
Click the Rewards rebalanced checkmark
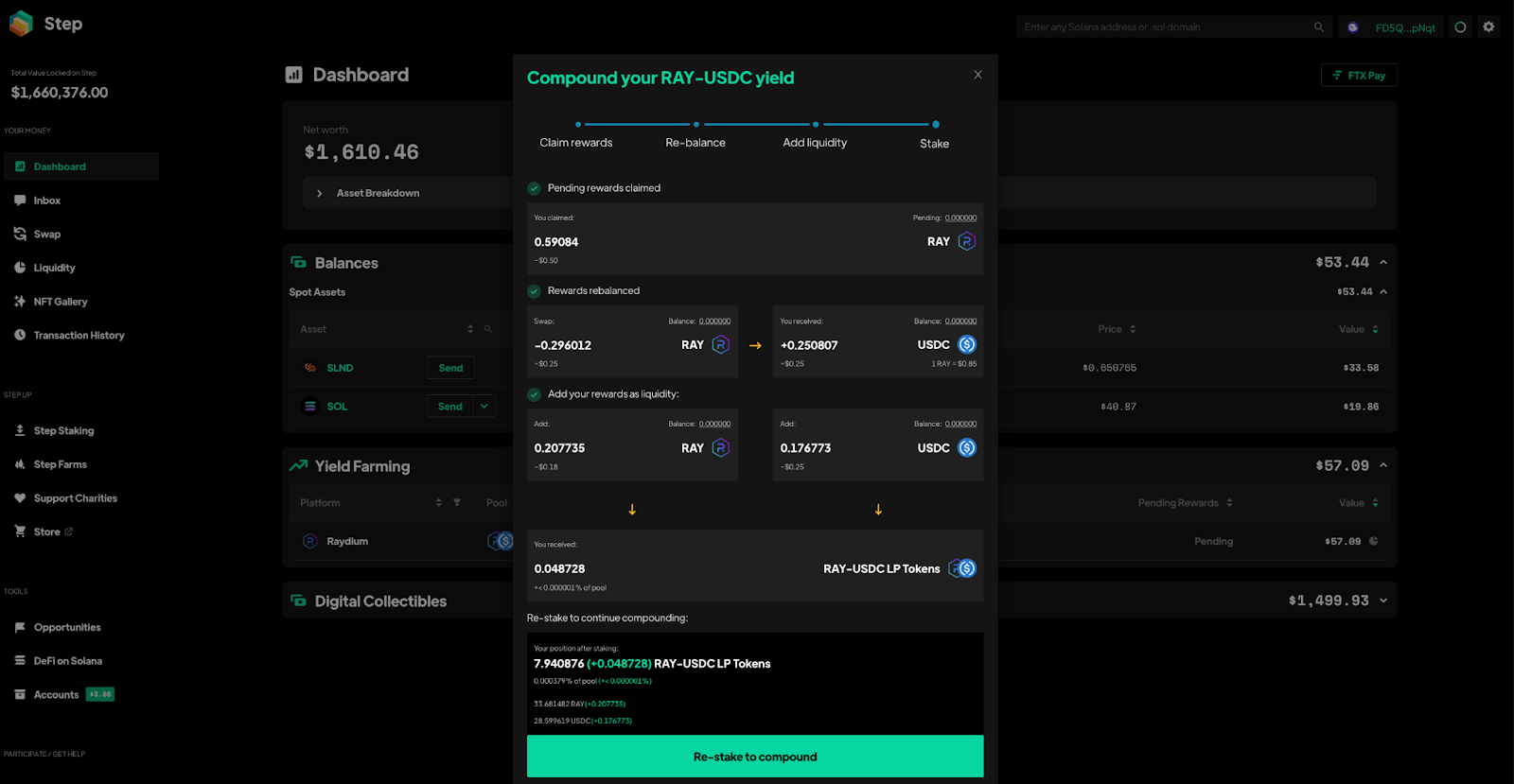535,291
